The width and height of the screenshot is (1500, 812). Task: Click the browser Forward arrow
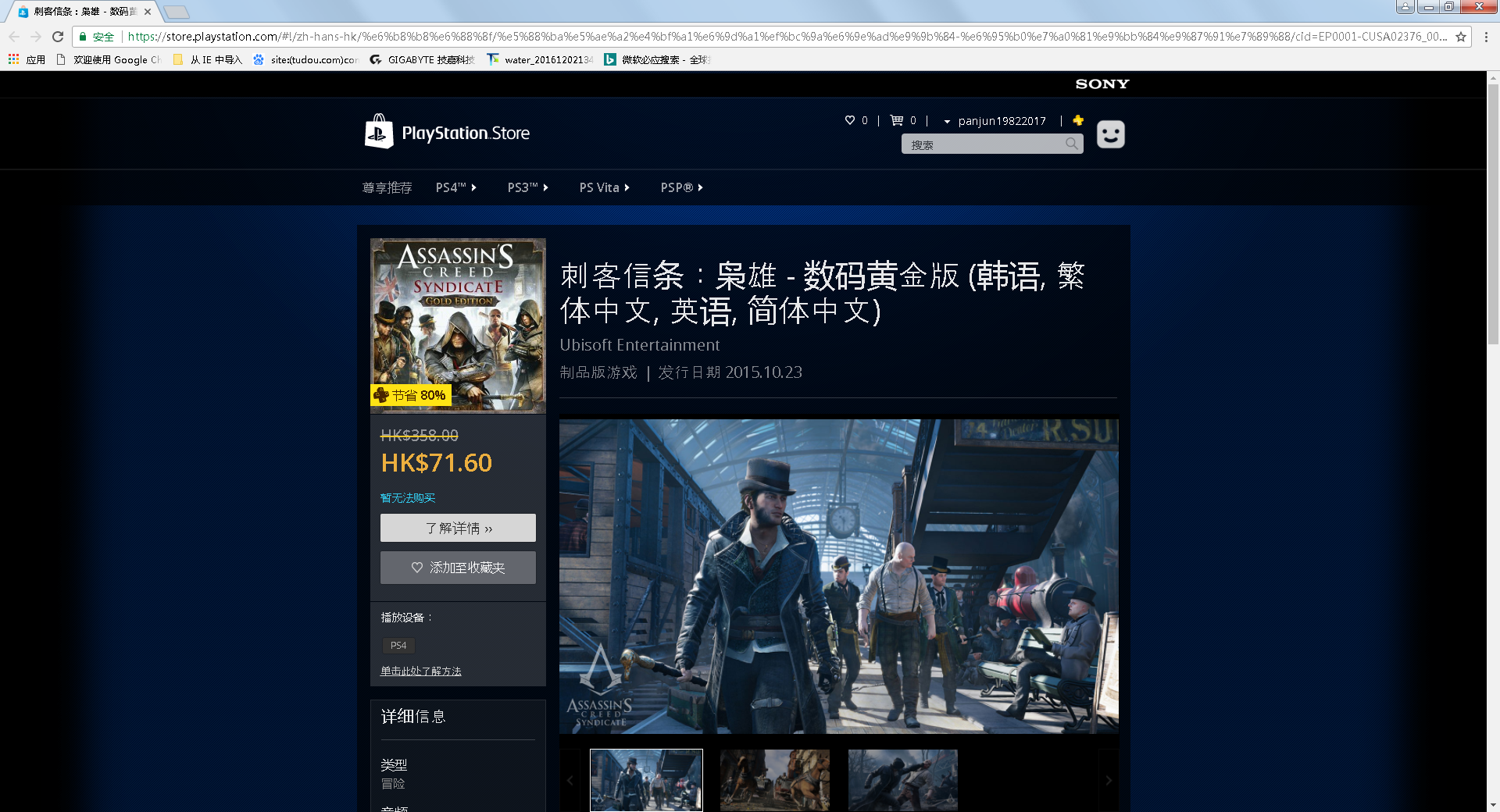pyautogui.click(x=36, y=37)
